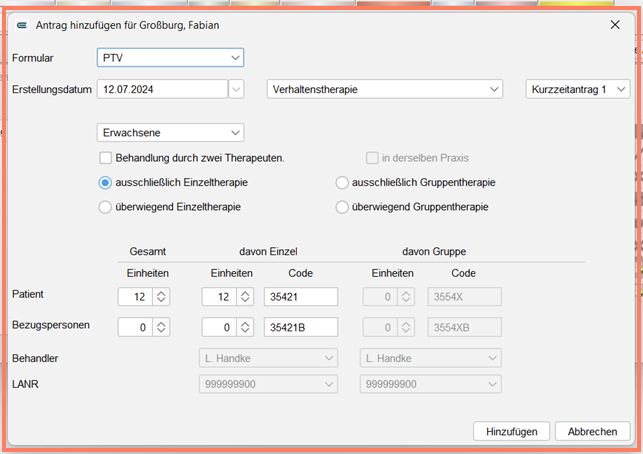643x454 pixels.
Task: Click stepper arrows for Bezugspersonen Gruppe Einheiten
Action: (406, 327)
